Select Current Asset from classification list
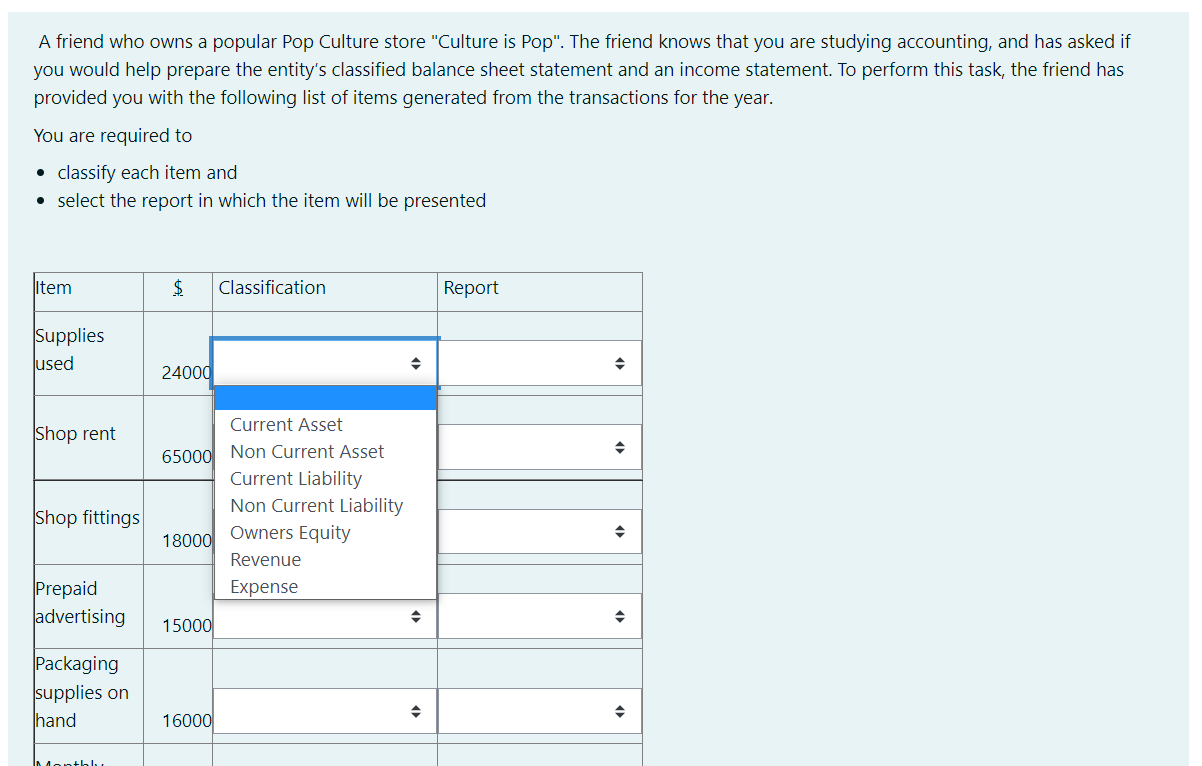Image resolution: width=1202 pixels, height=766 pixels. [x=286, y=425]
